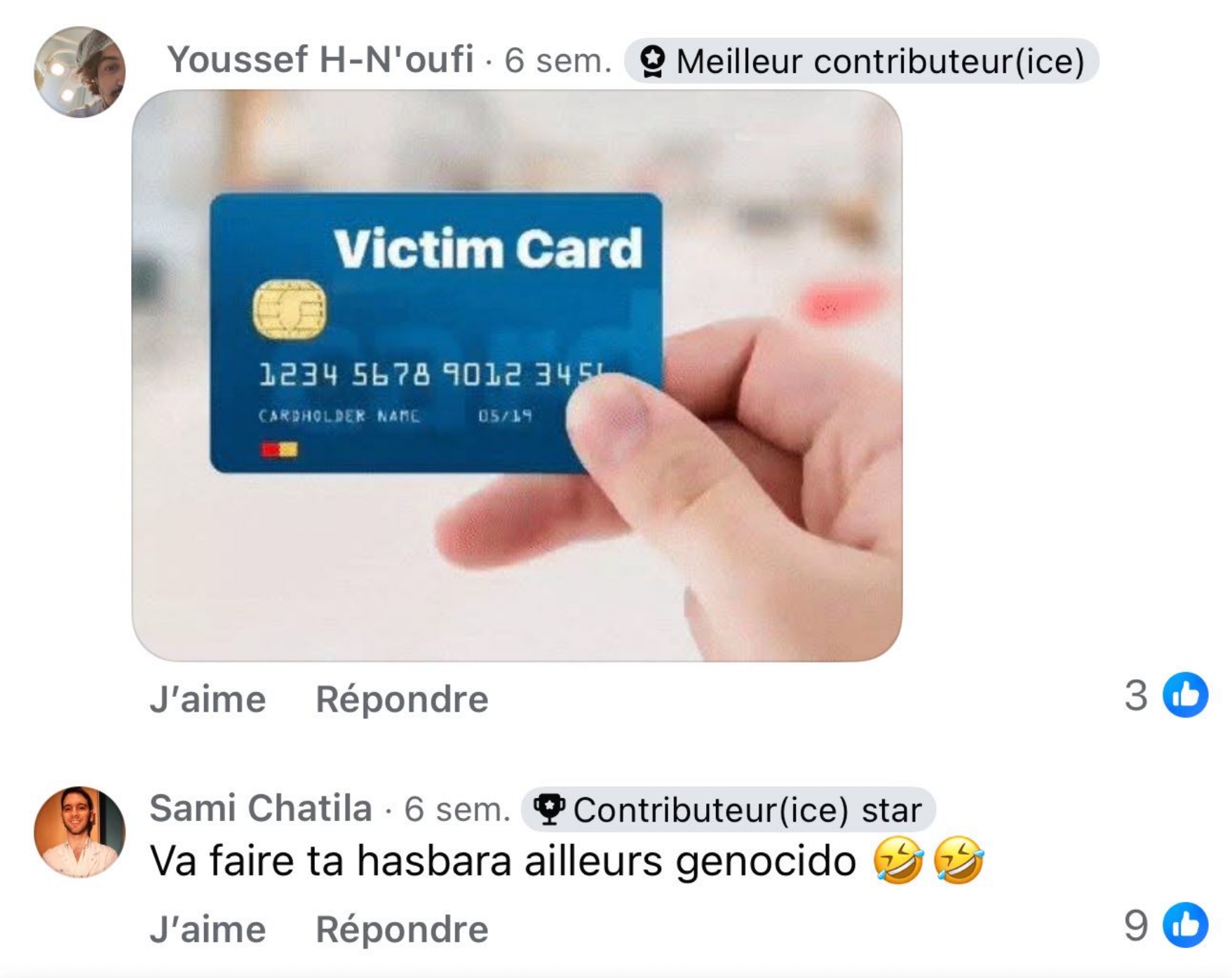The height and width of the screenshot is (978, 1232).
Task: Click the first laughing emoji in Sami's comment
Action: coord(898,861)
